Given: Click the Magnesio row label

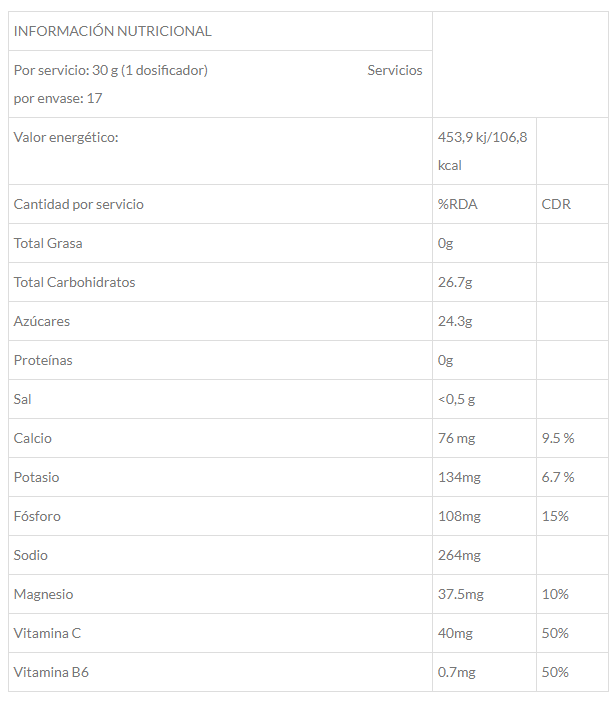Looking at the screenshot, I should tap(43, 594).
